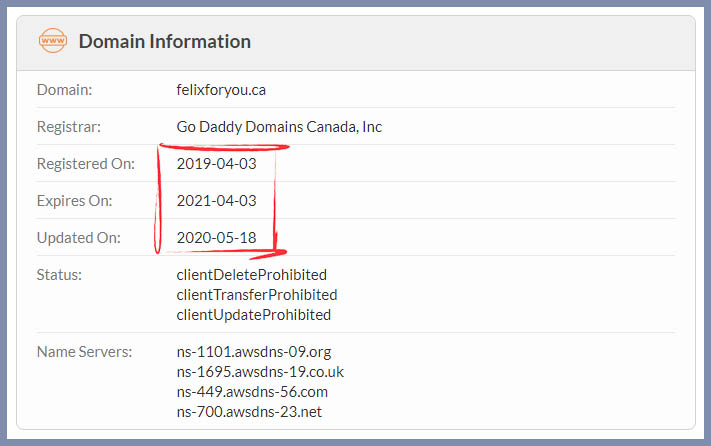The image size is (711, 446).
Task: Select the felixforyou.ca domain name
Action: coord(221,90)
